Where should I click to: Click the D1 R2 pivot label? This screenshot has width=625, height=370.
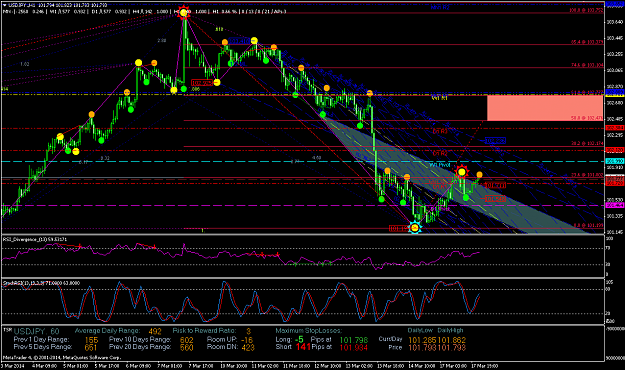(x=440, y=153)
